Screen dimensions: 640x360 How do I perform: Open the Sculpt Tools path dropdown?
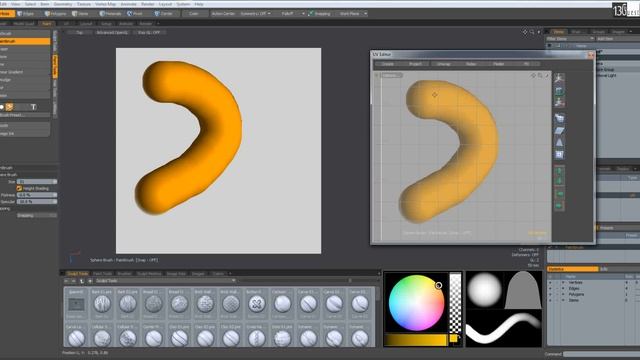point(165,281)
